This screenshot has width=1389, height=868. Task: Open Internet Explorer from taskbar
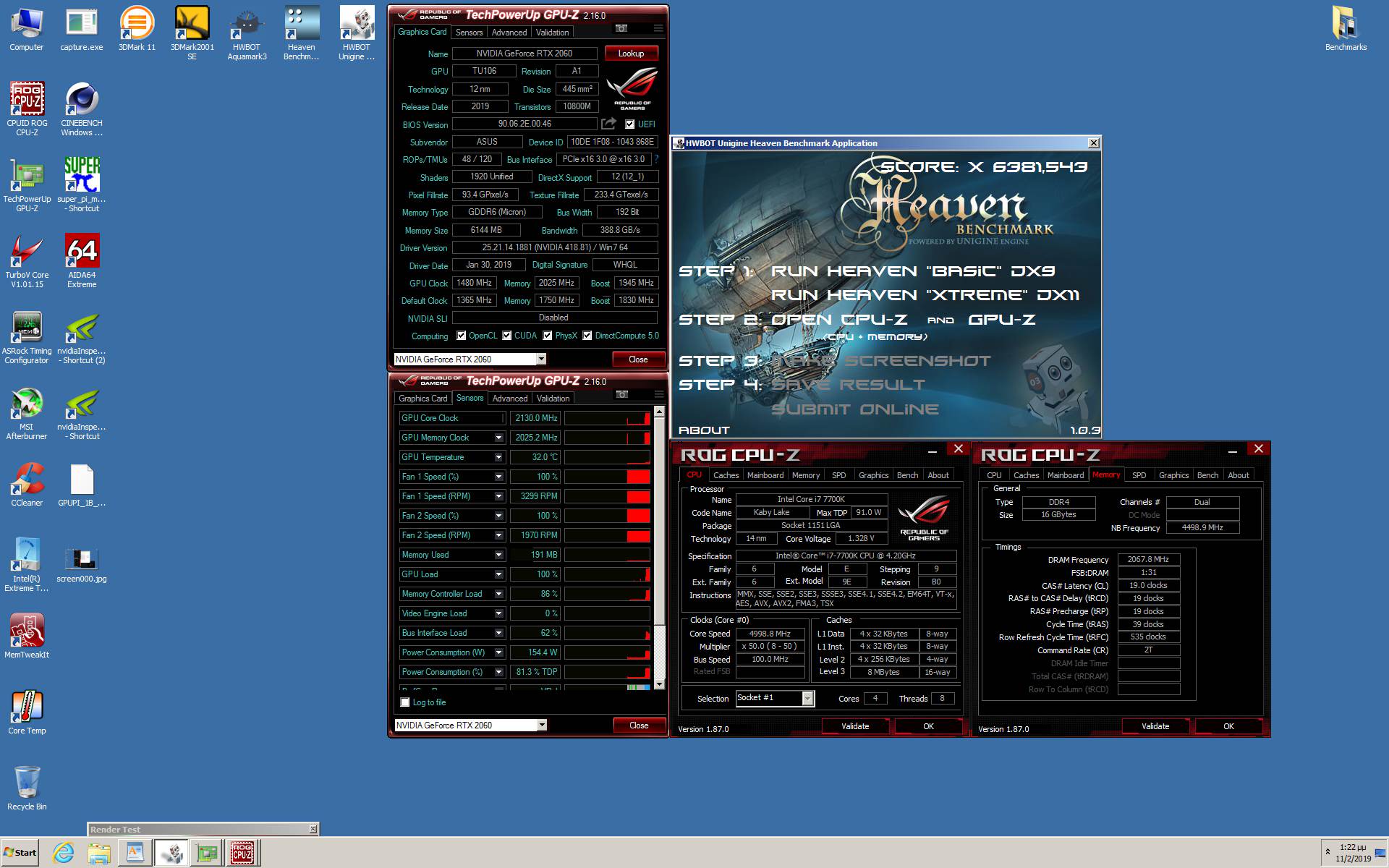tap(64, 854)
